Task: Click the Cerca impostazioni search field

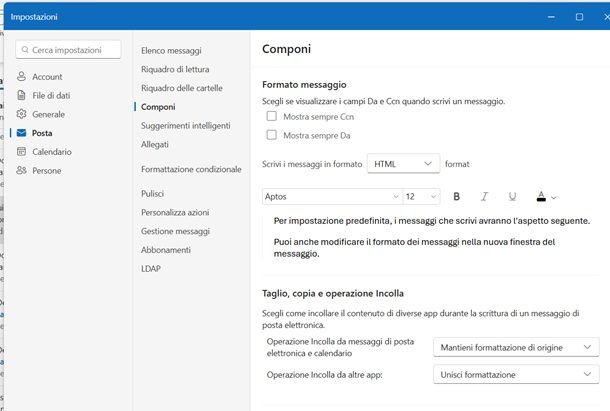Action: pos(68,50)
